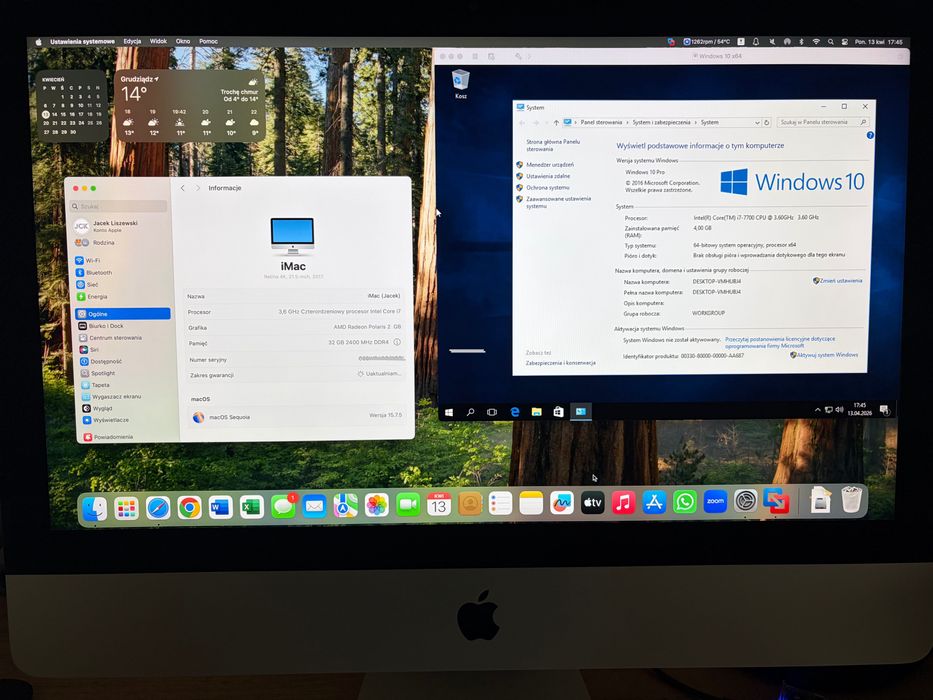Select Energia in the settings sidebar

coord(92,296)
